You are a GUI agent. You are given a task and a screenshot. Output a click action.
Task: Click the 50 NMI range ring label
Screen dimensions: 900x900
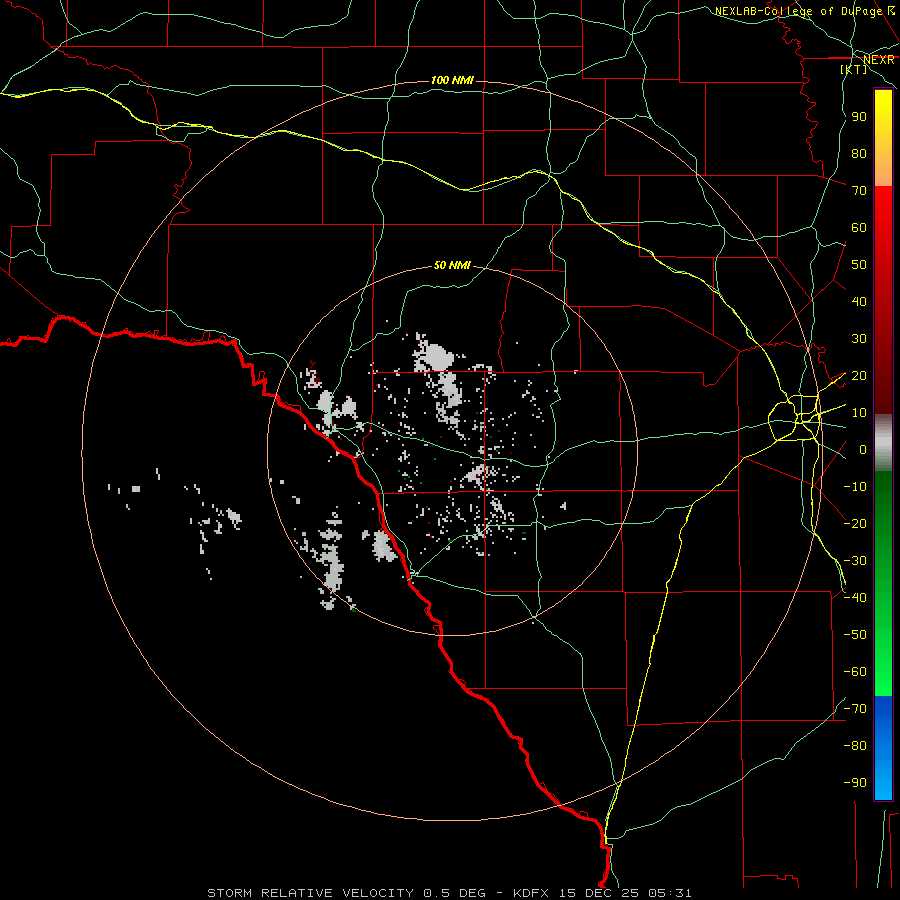click(452, 265)
